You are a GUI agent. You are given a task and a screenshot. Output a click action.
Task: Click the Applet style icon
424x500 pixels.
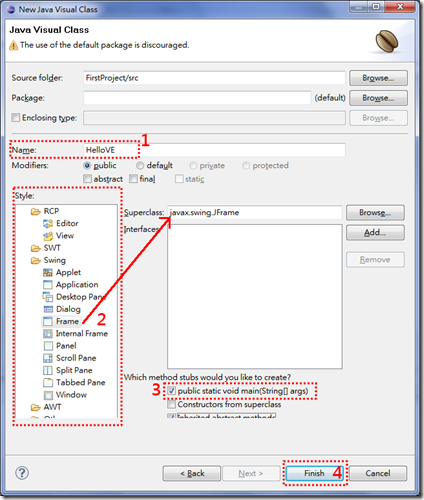[x=48, y=273]
